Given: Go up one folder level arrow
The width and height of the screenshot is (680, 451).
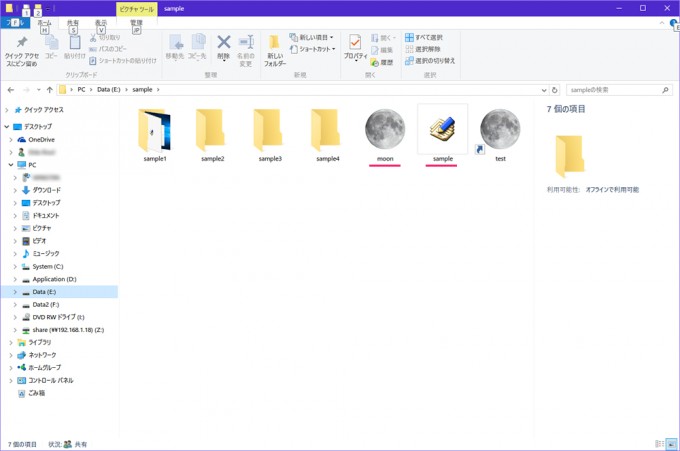Looking at the screenshot, I should coord(49,90).
